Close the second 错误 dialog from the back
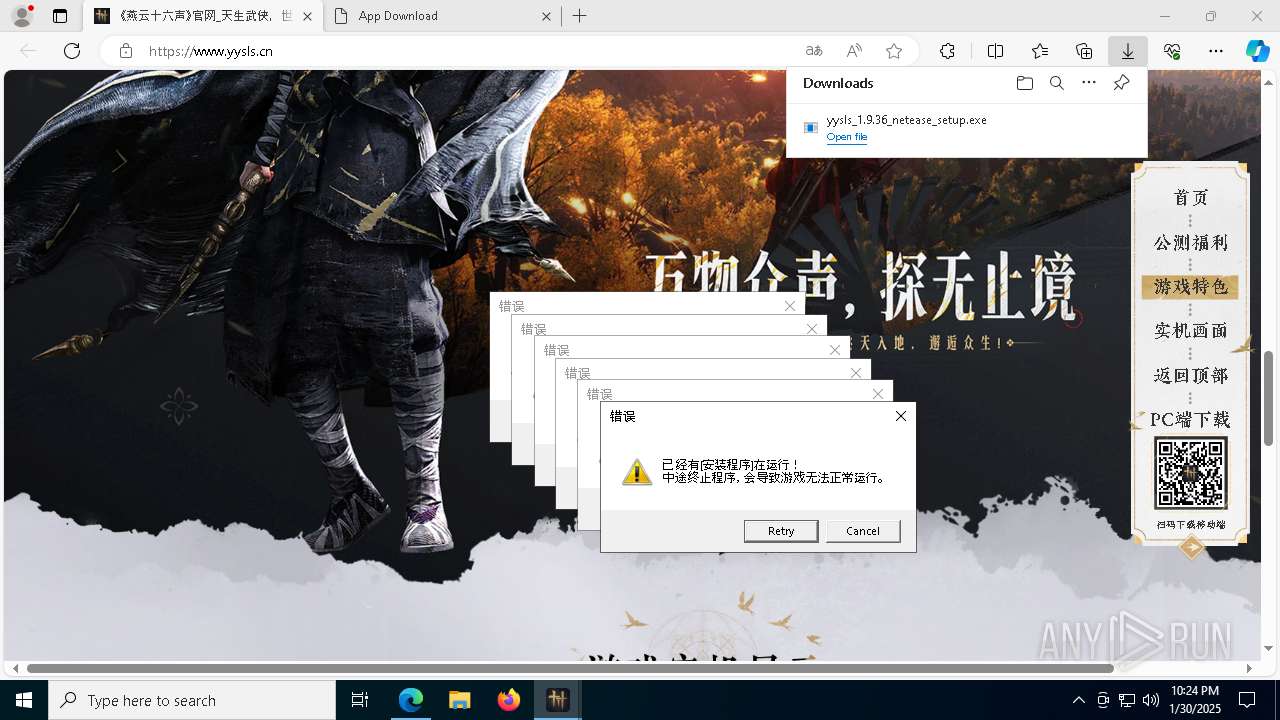Image resolution: width=1280 pixels, height=720 pixels. [812, 328]
